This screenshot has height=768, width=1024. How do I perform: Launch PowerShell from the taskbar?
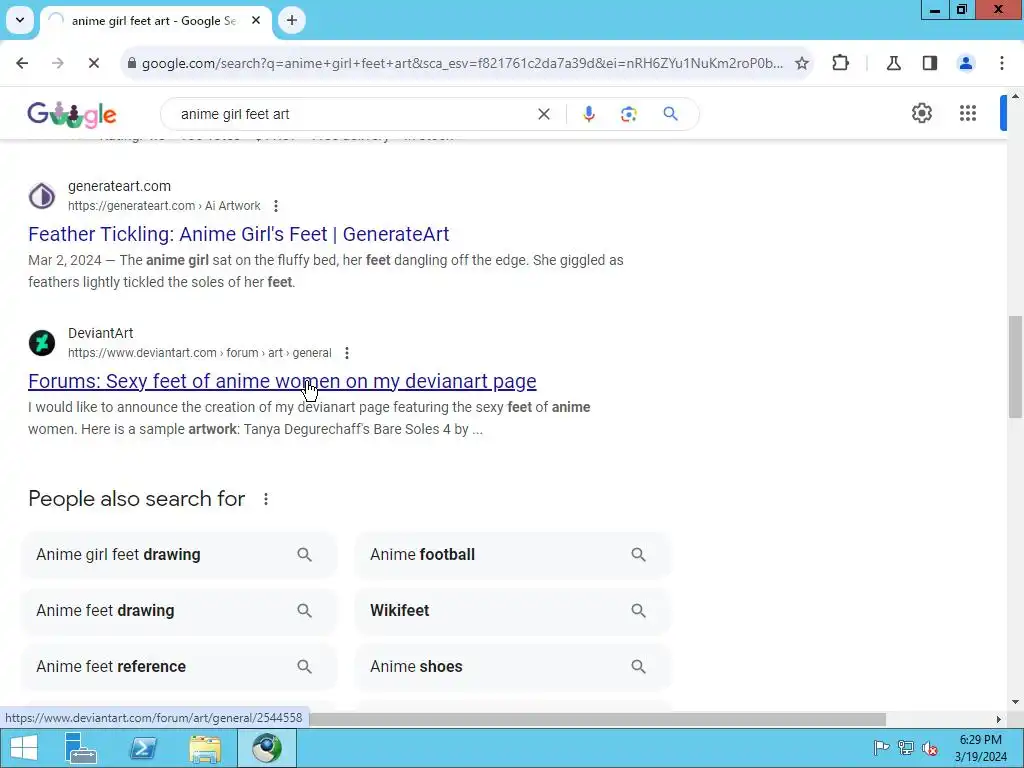(x=143, y=748)
